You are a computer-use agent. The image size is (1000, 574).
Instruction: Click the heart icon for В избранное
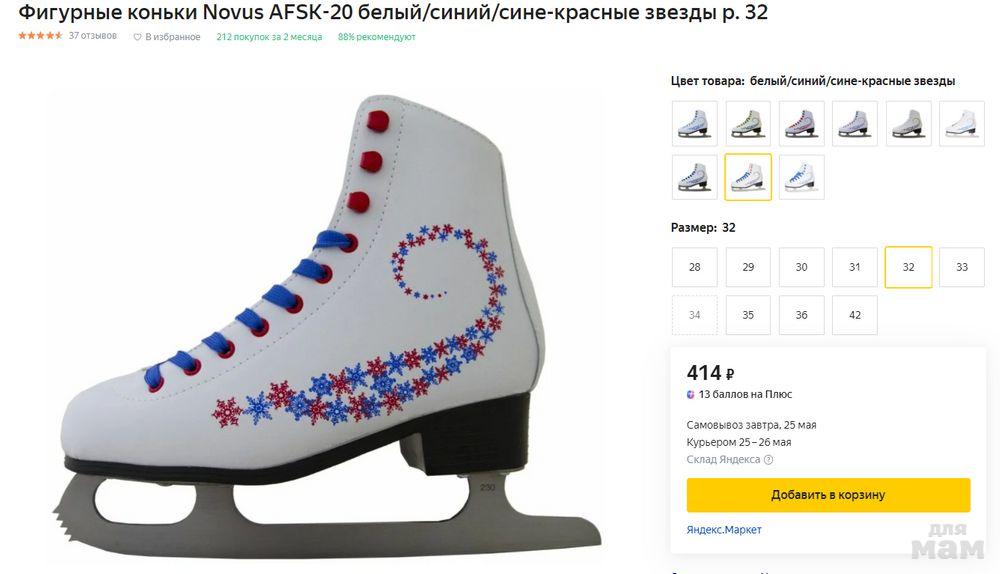[x=138, y=37]
